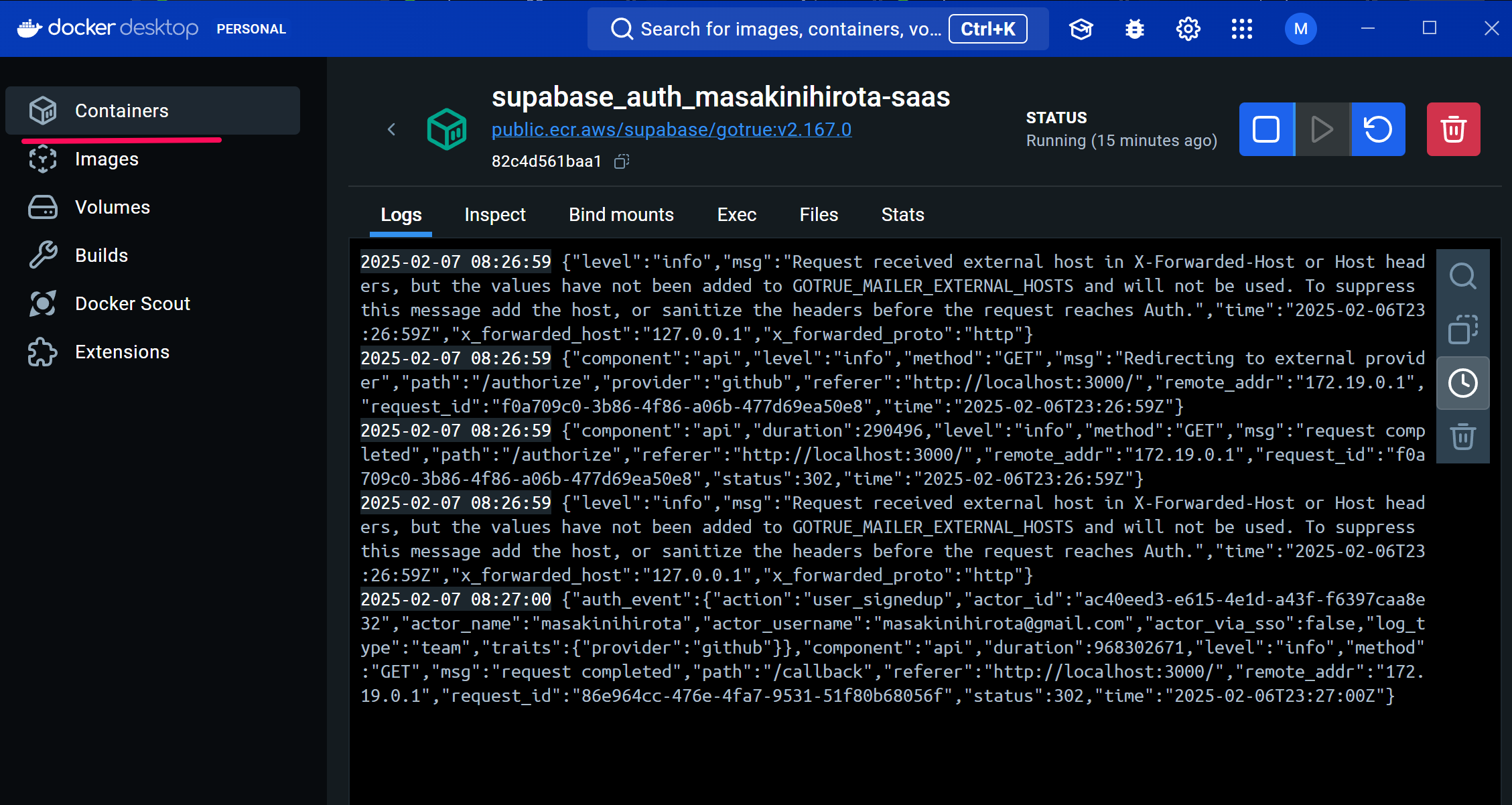
Task: Open the Builds section
Action: pos(101,255)
